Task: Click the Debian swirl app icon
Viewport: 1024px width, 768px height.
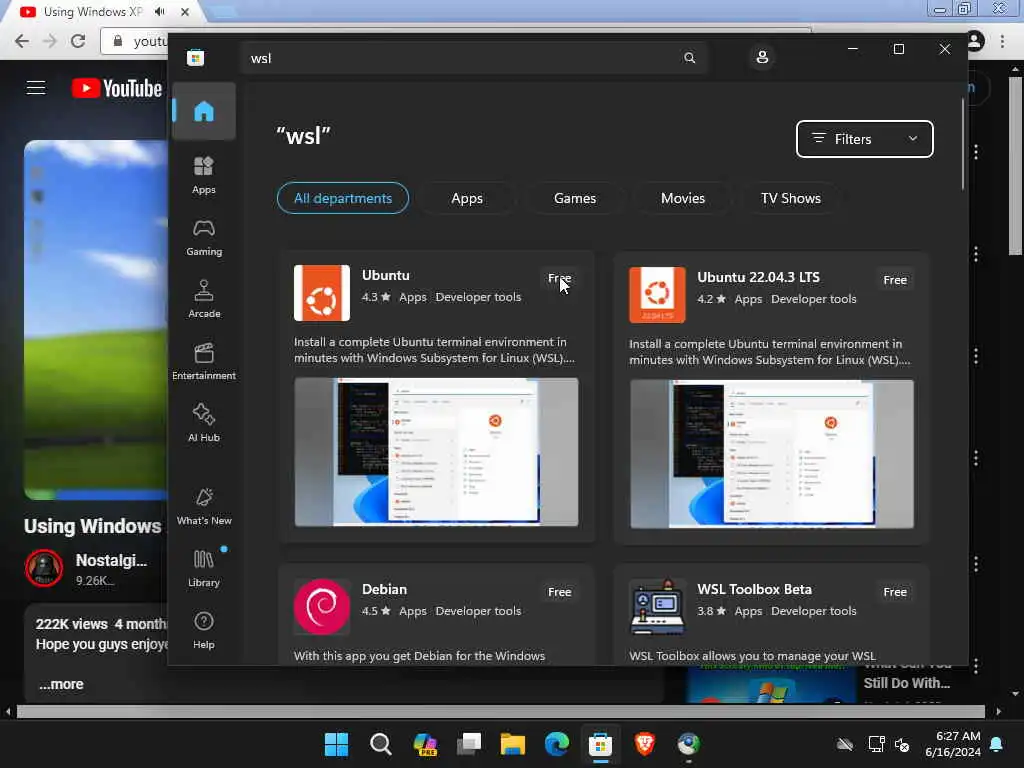Action: (x=321, y=607)
